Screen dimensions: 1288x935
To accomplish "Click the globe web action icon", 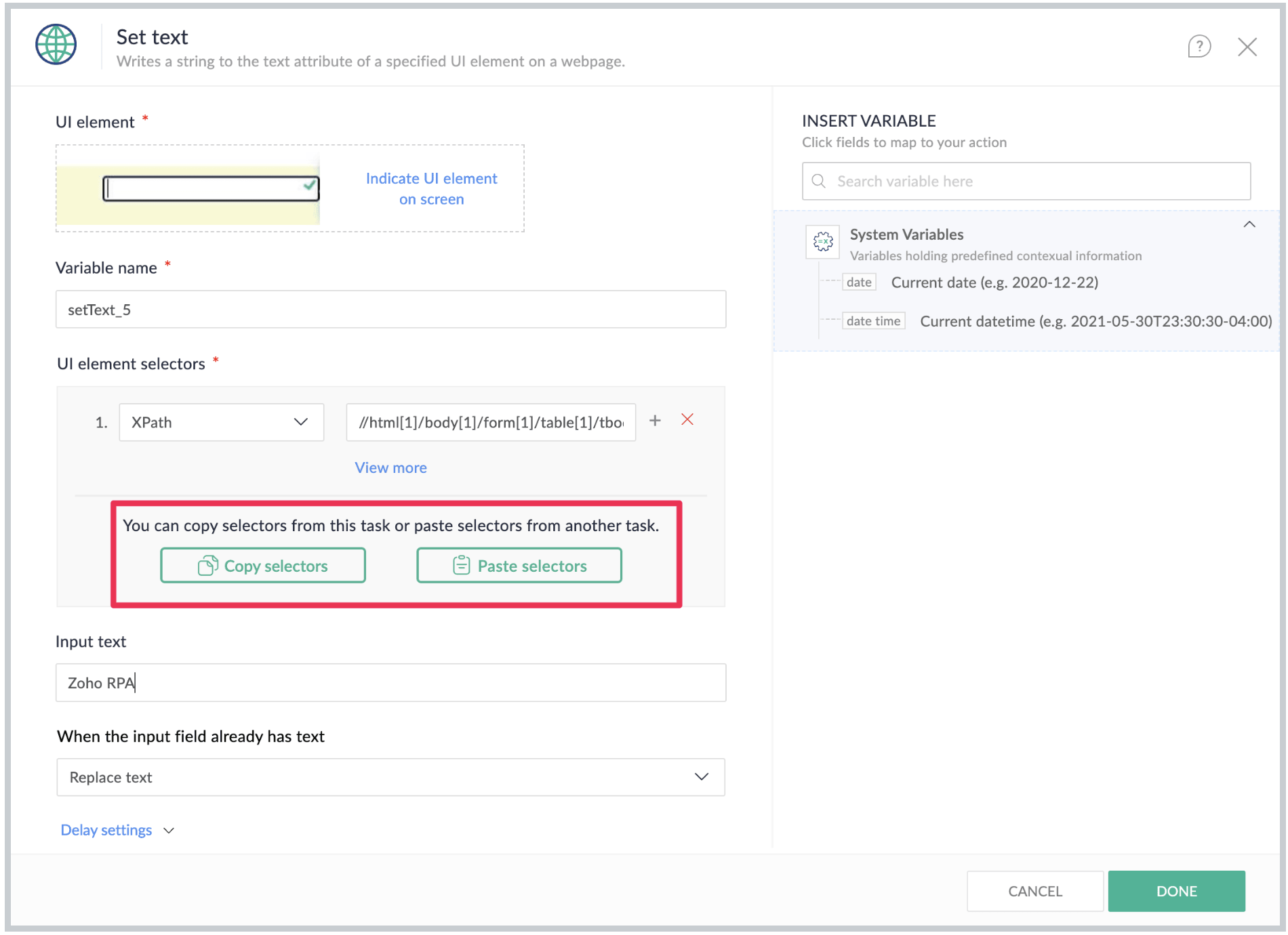I will (56, 45).
